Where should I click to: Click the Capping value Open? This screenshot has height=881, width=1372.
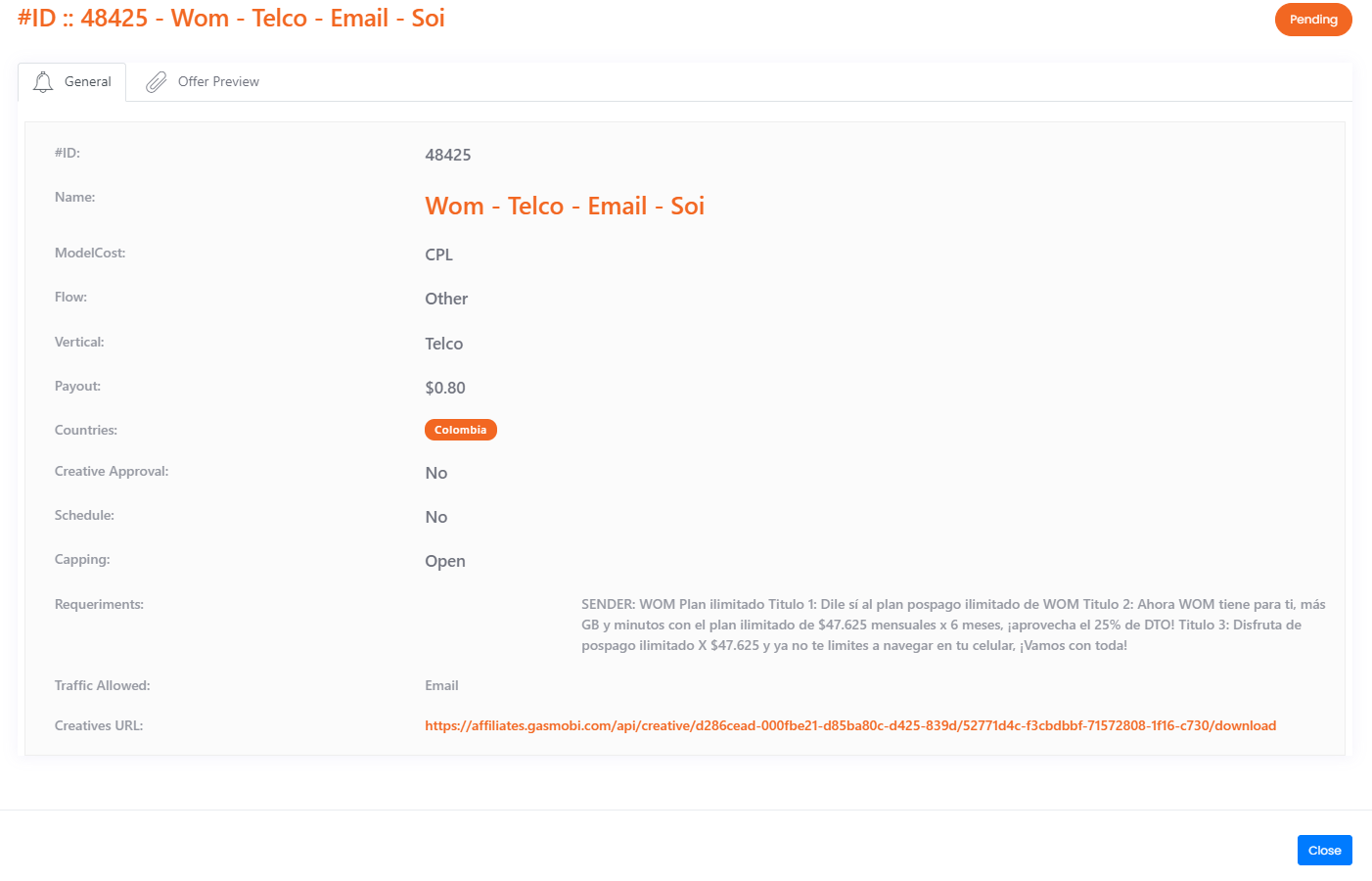tap(445, 561)
